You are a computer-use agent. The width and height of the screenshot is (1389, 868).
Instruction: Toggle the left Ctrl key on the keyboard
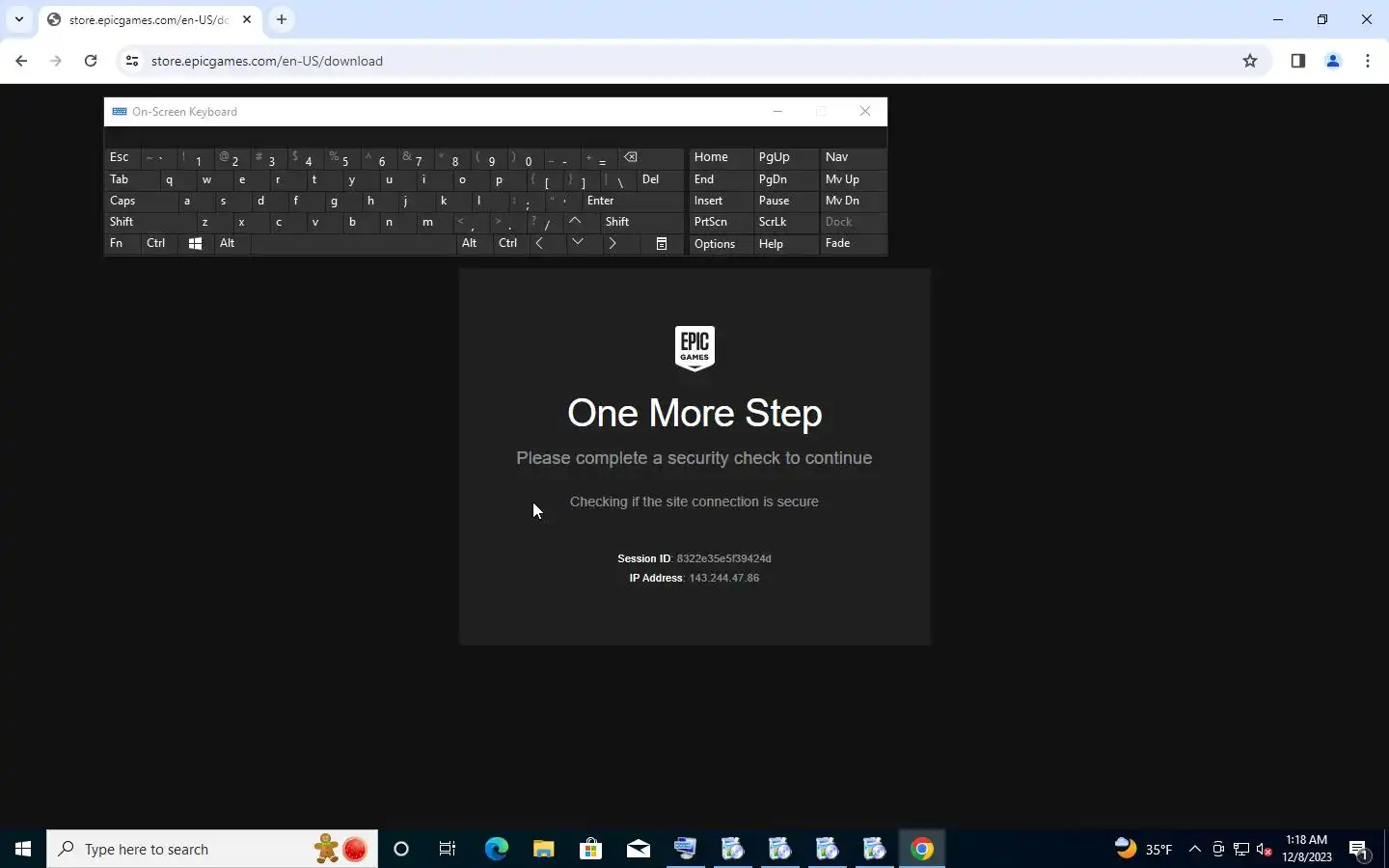(158, 244)
